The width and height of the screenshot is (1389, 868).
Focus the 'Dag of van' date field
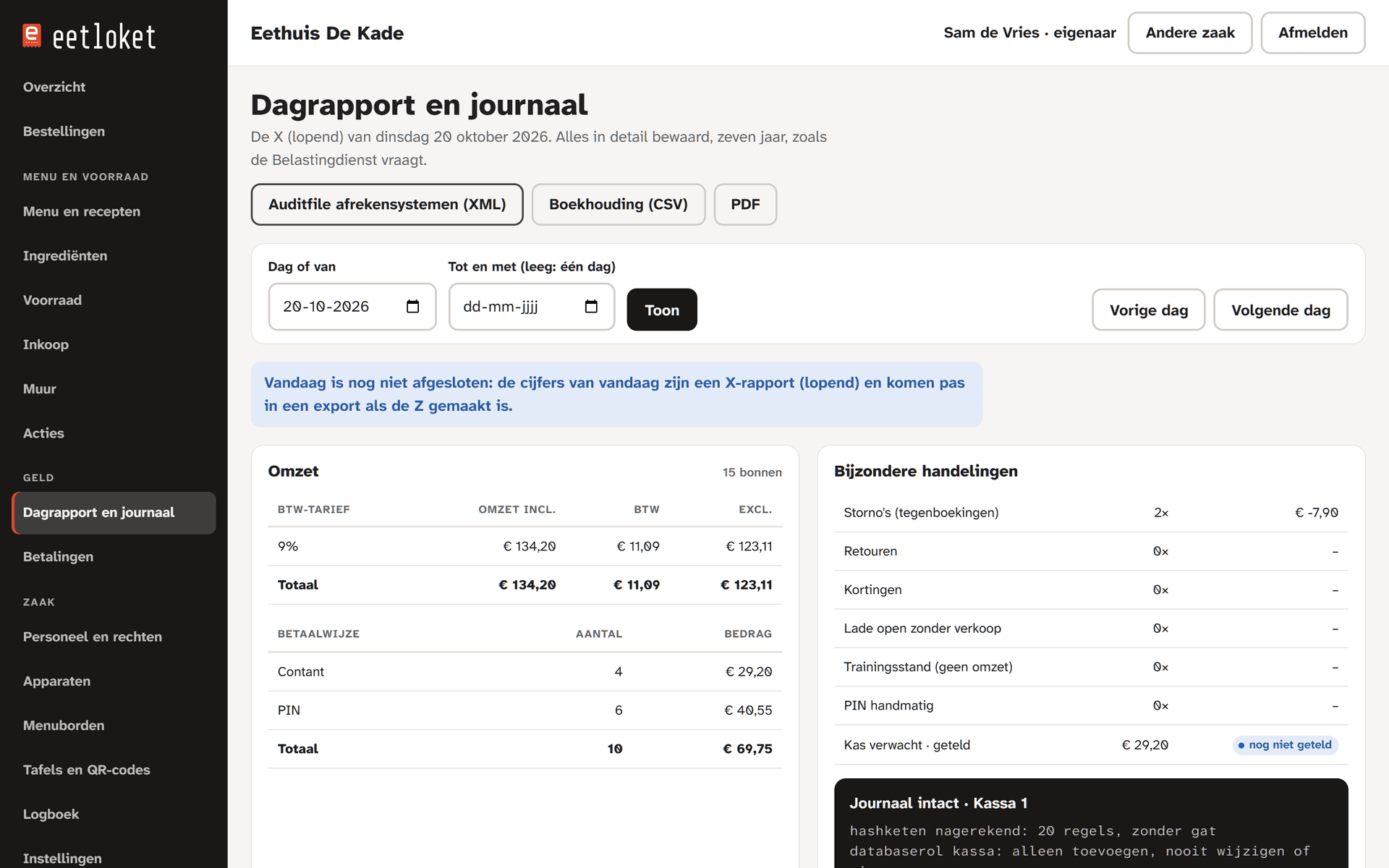click(352, 307)
